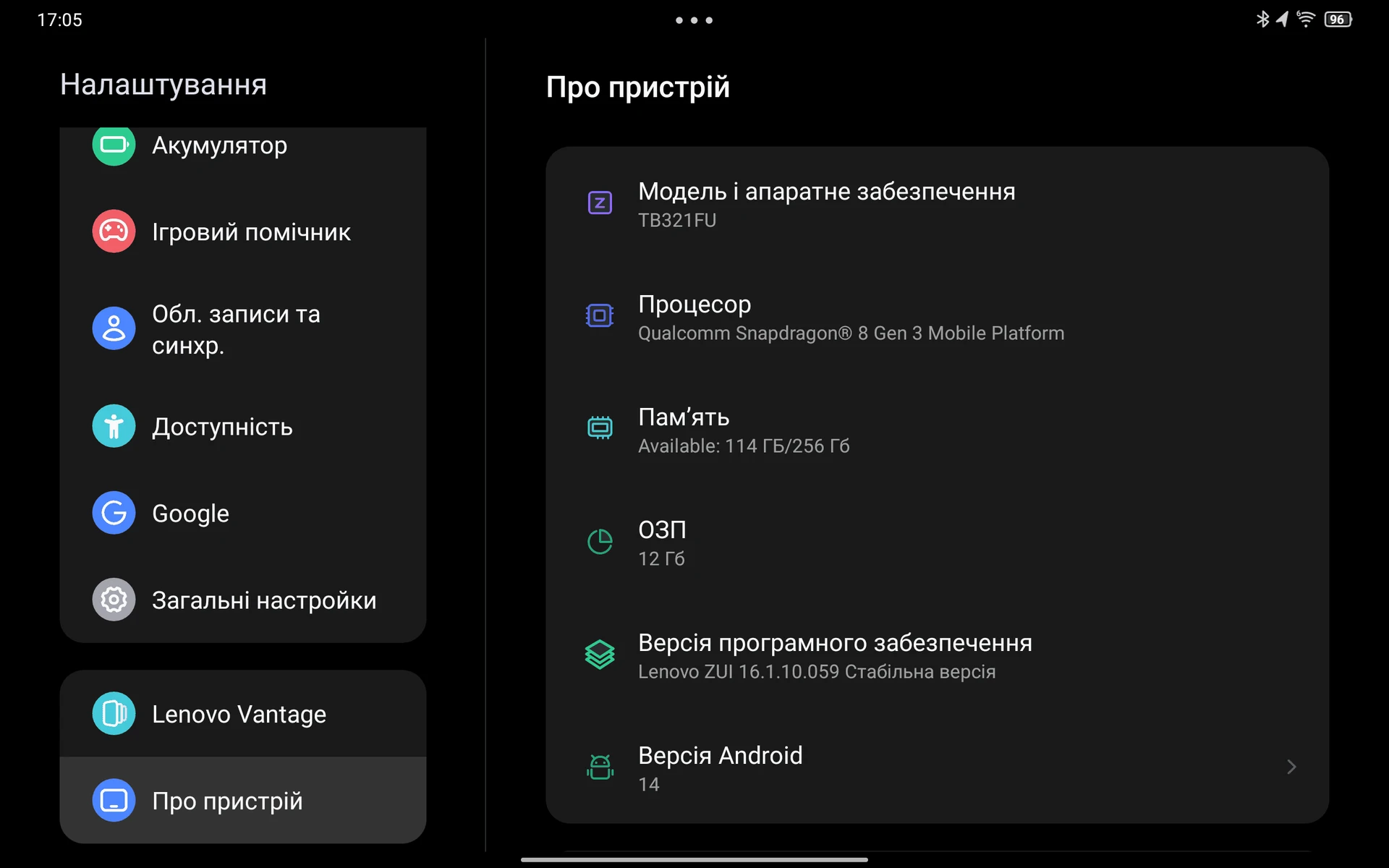This screenshot has width=1389, height=868.
Task: Tap the Доступність accessibility icon
Action: (114, 426)
